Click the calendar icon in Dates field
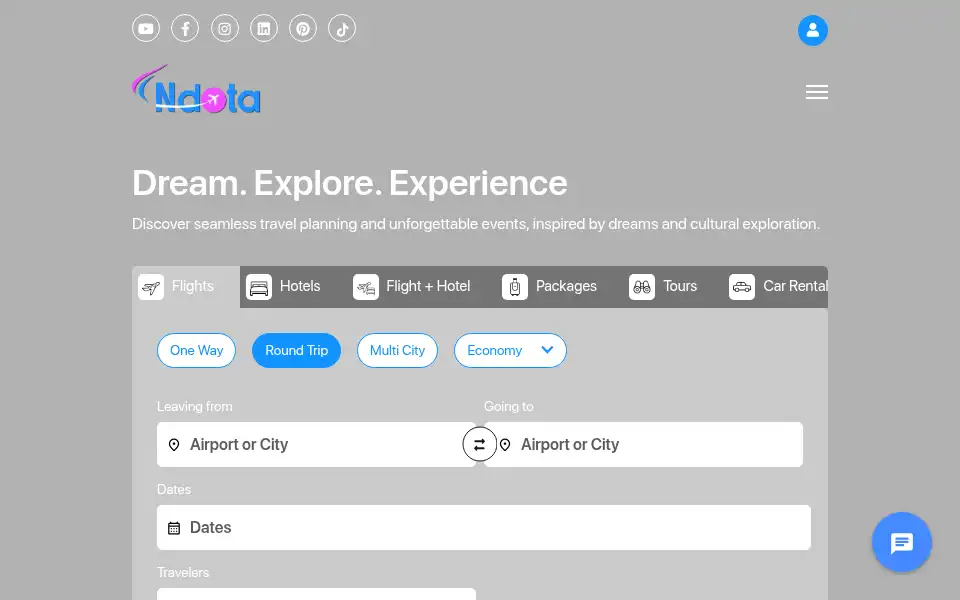 [174, 528]
